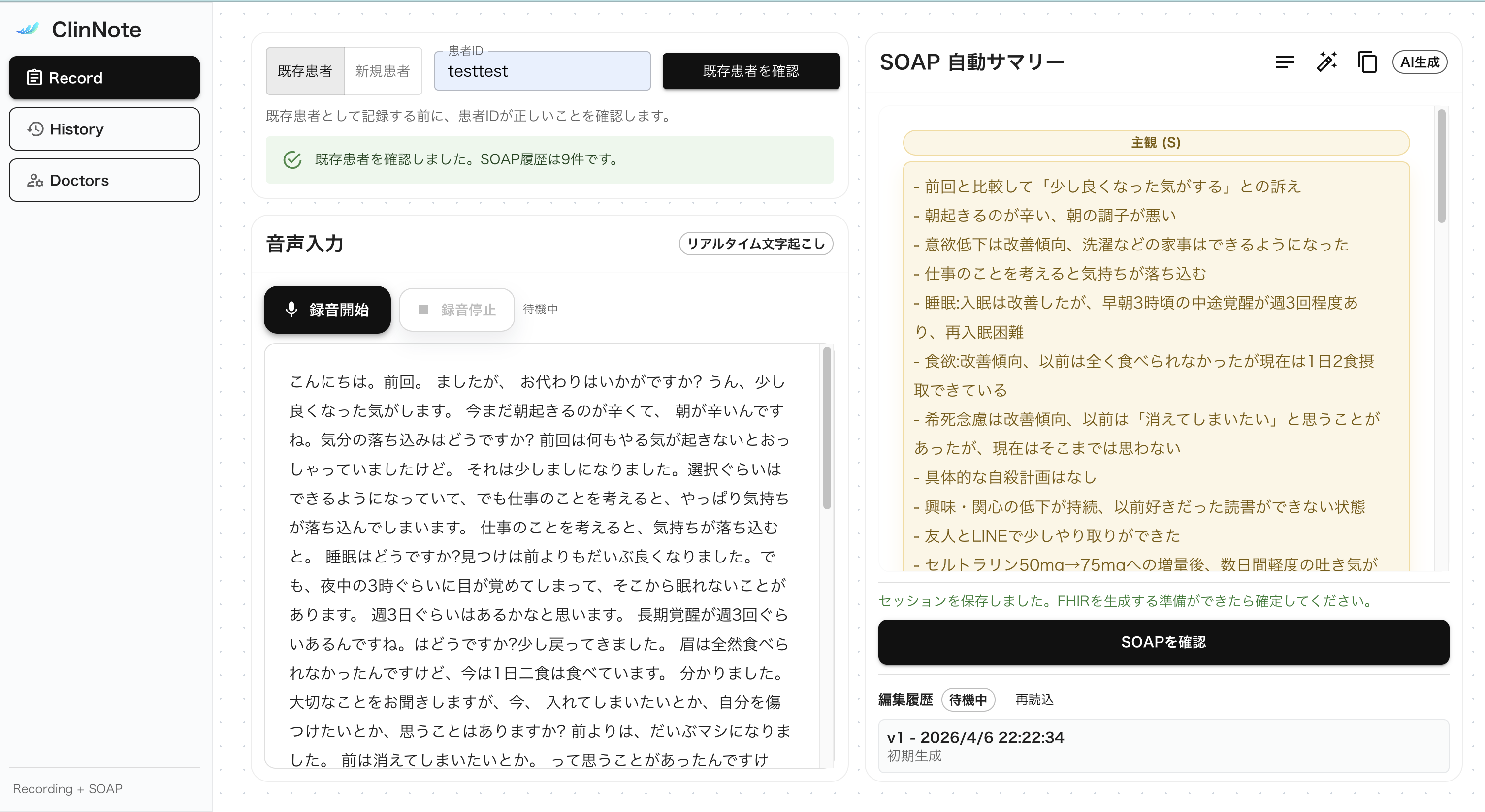Click the green checkmark confirmation icon
The image size is (1485, 812).
pos(292,159)
